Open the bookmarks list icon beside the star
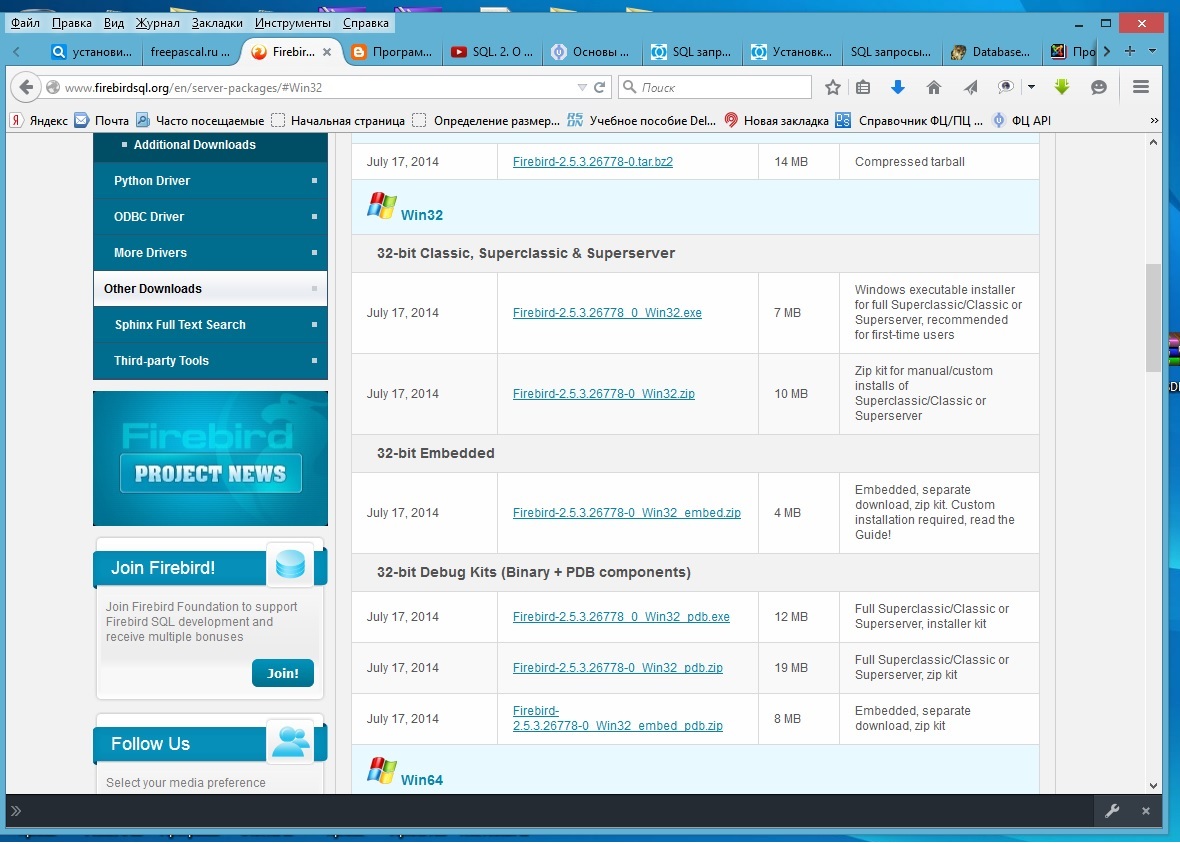Screen dimensions: 1180x844 click(863, 88)
